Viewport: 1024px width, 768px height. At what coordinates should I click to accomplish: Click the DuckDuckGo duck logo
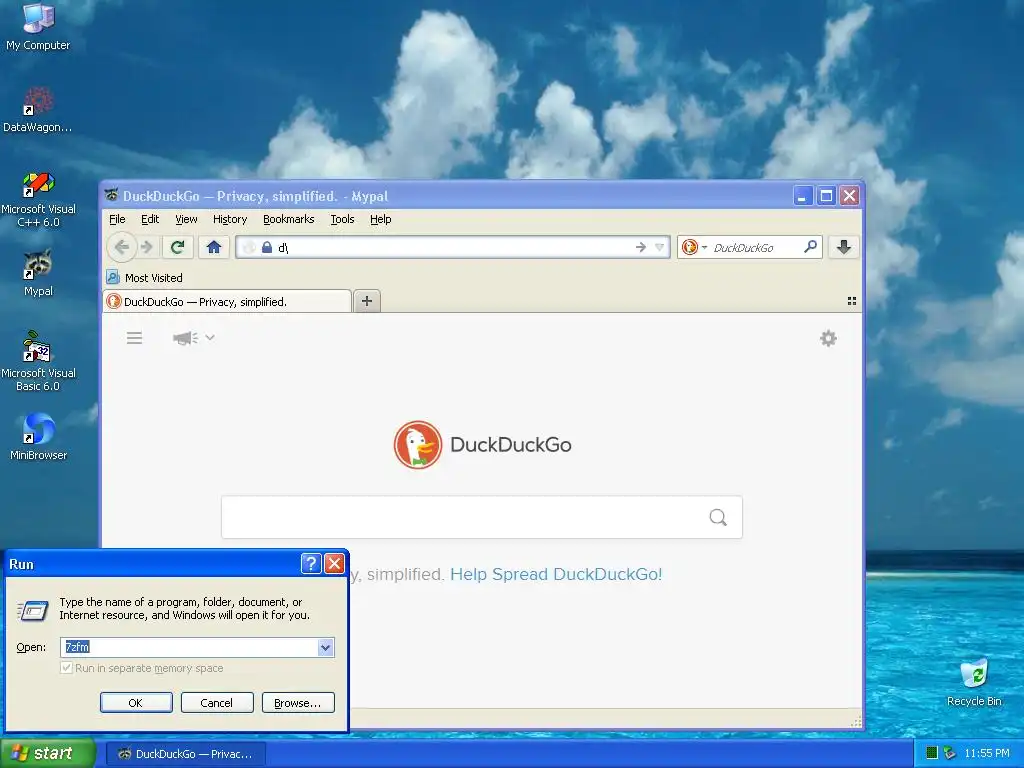click(418, 445)
